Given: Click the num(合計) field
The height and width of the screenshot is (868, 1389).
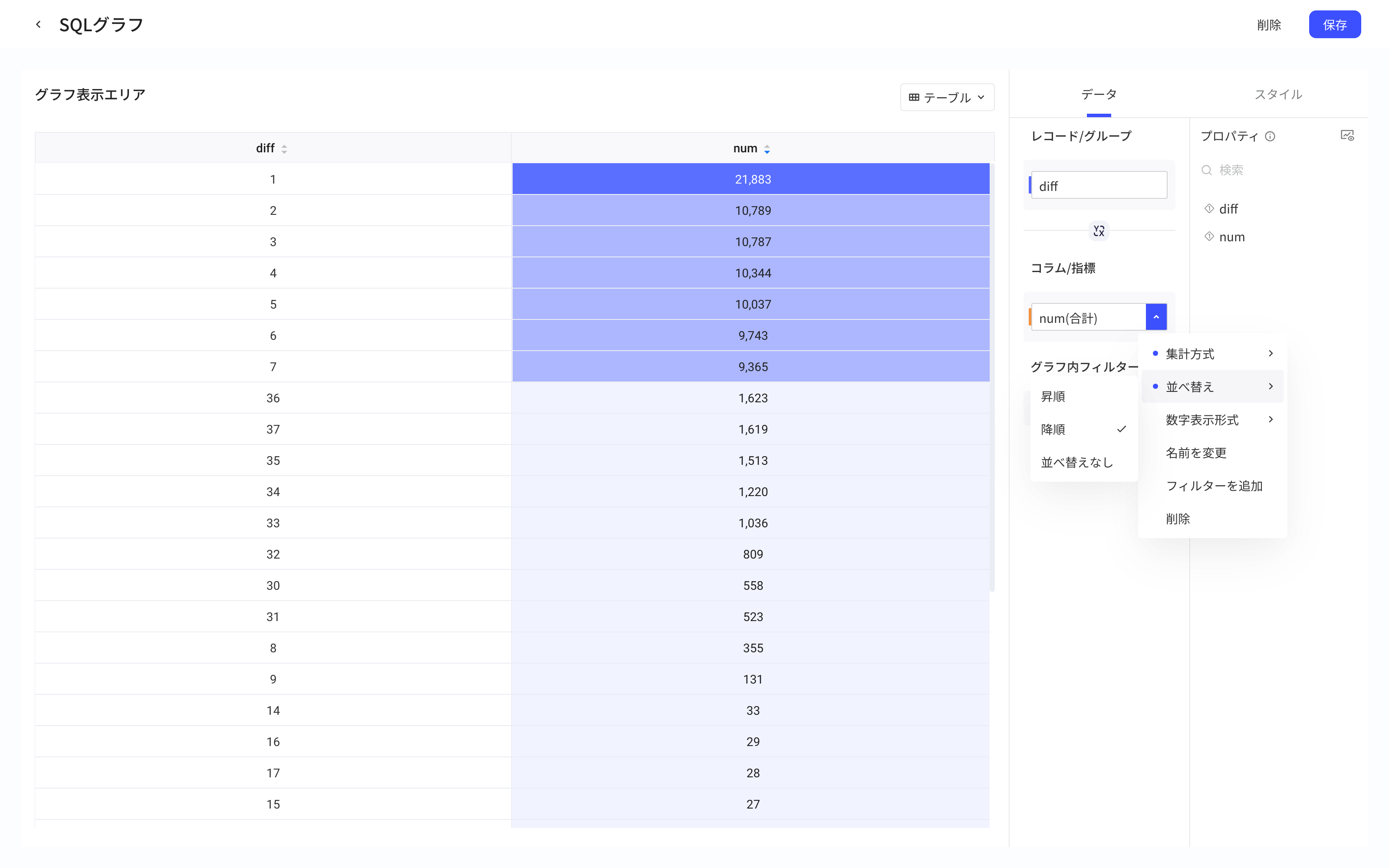Looking at the screenshot, I should pos(1088,317).
